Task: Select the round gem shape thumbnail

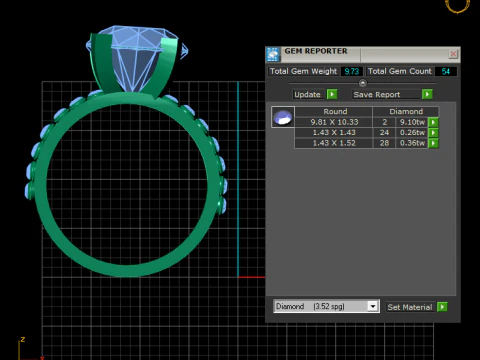Action: point(283,117)
